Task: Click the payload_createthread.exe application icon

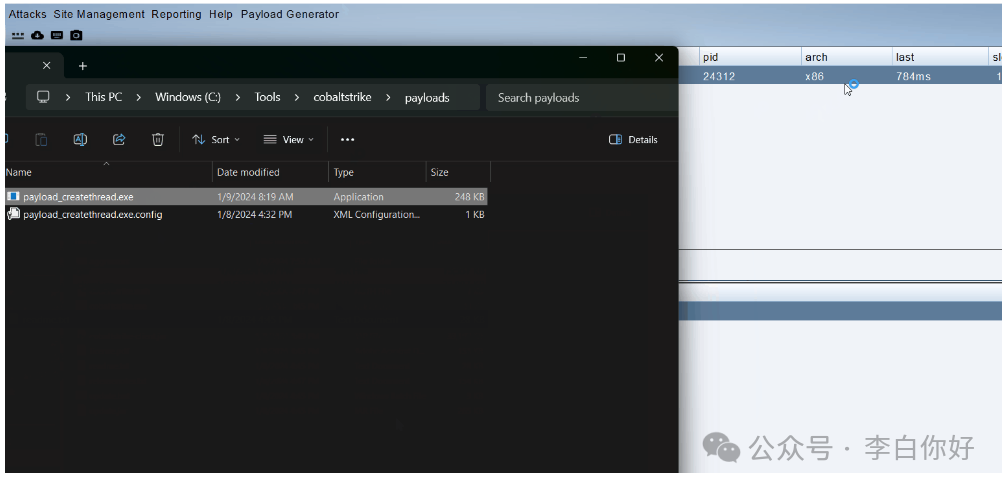Action: click(13, 196)
